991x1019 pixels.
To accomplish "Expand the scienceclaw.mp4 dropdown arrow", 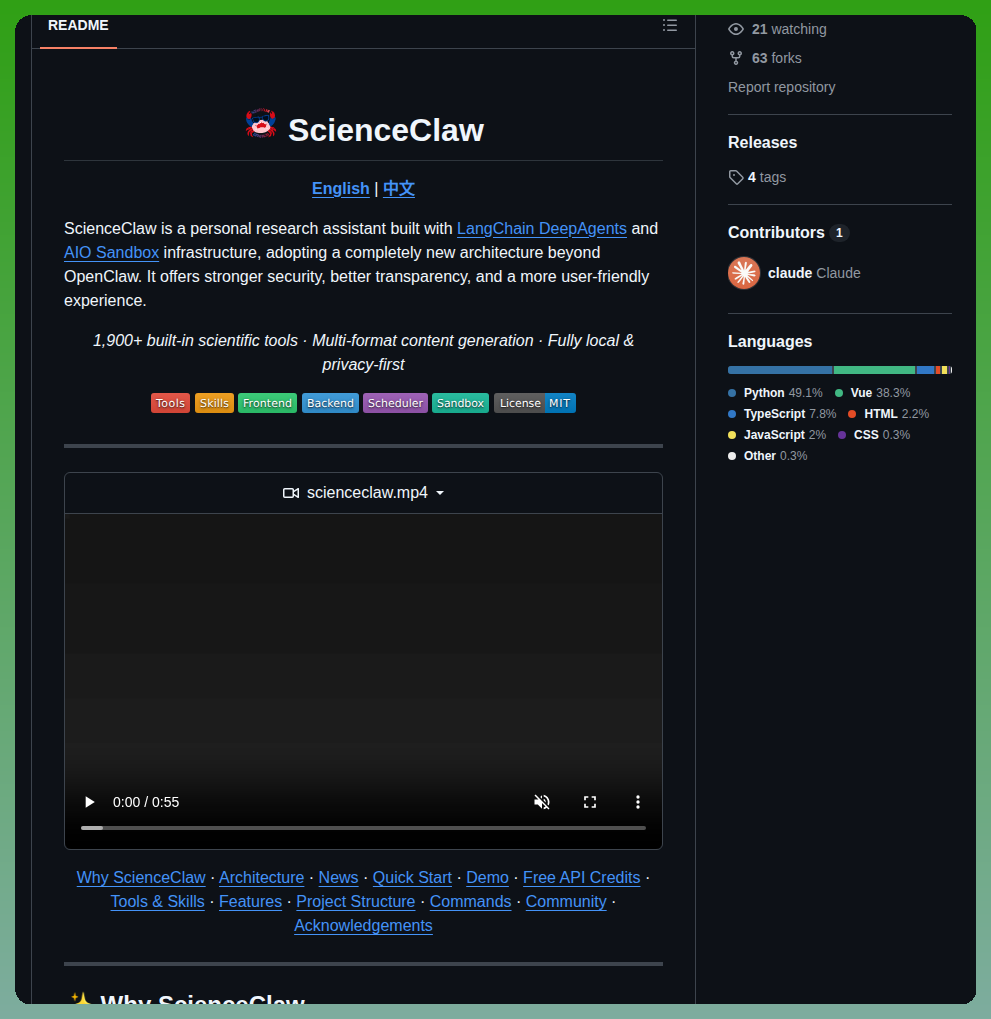I will [x=440, y=493].
